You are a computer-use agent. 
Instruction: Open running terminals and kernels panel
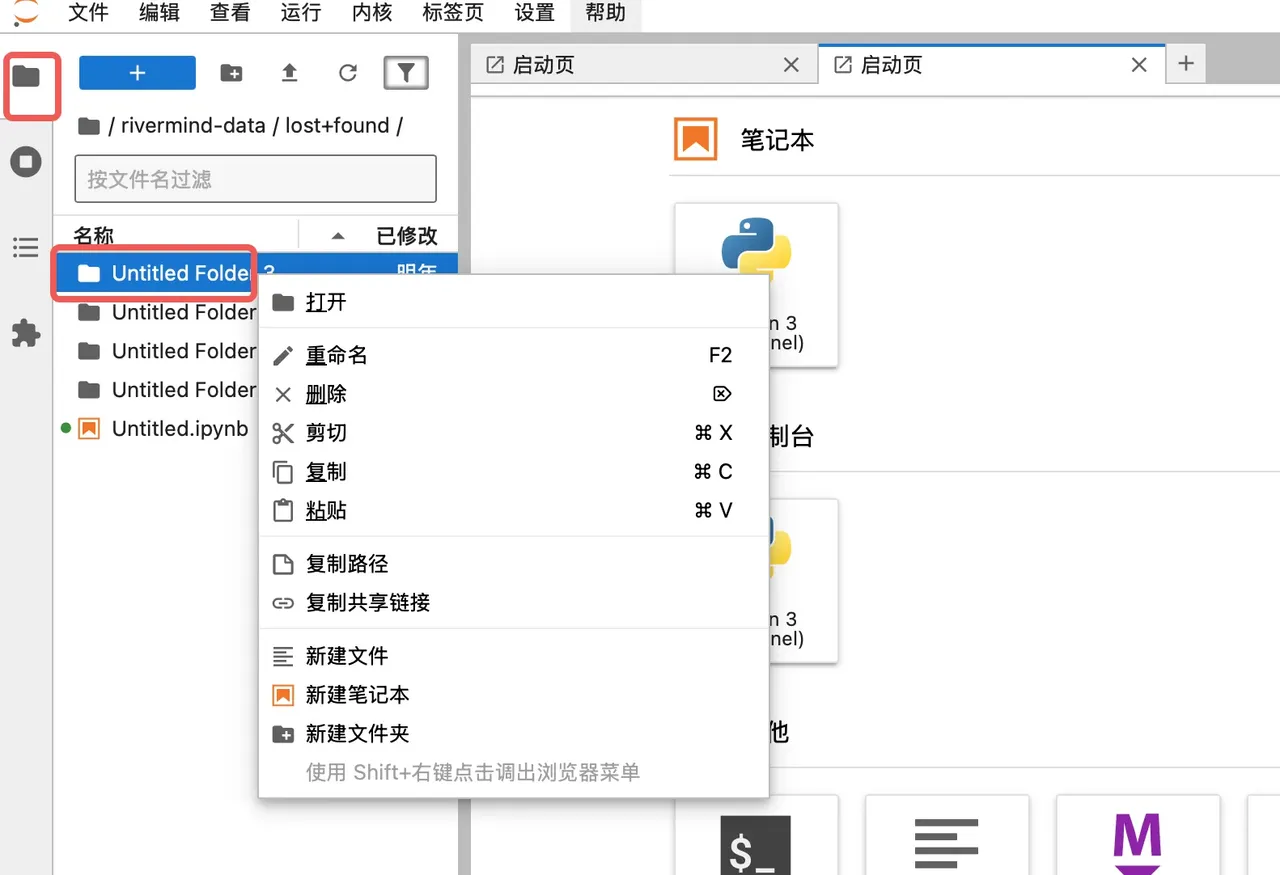pyautogui.click(x=26, y=162)
